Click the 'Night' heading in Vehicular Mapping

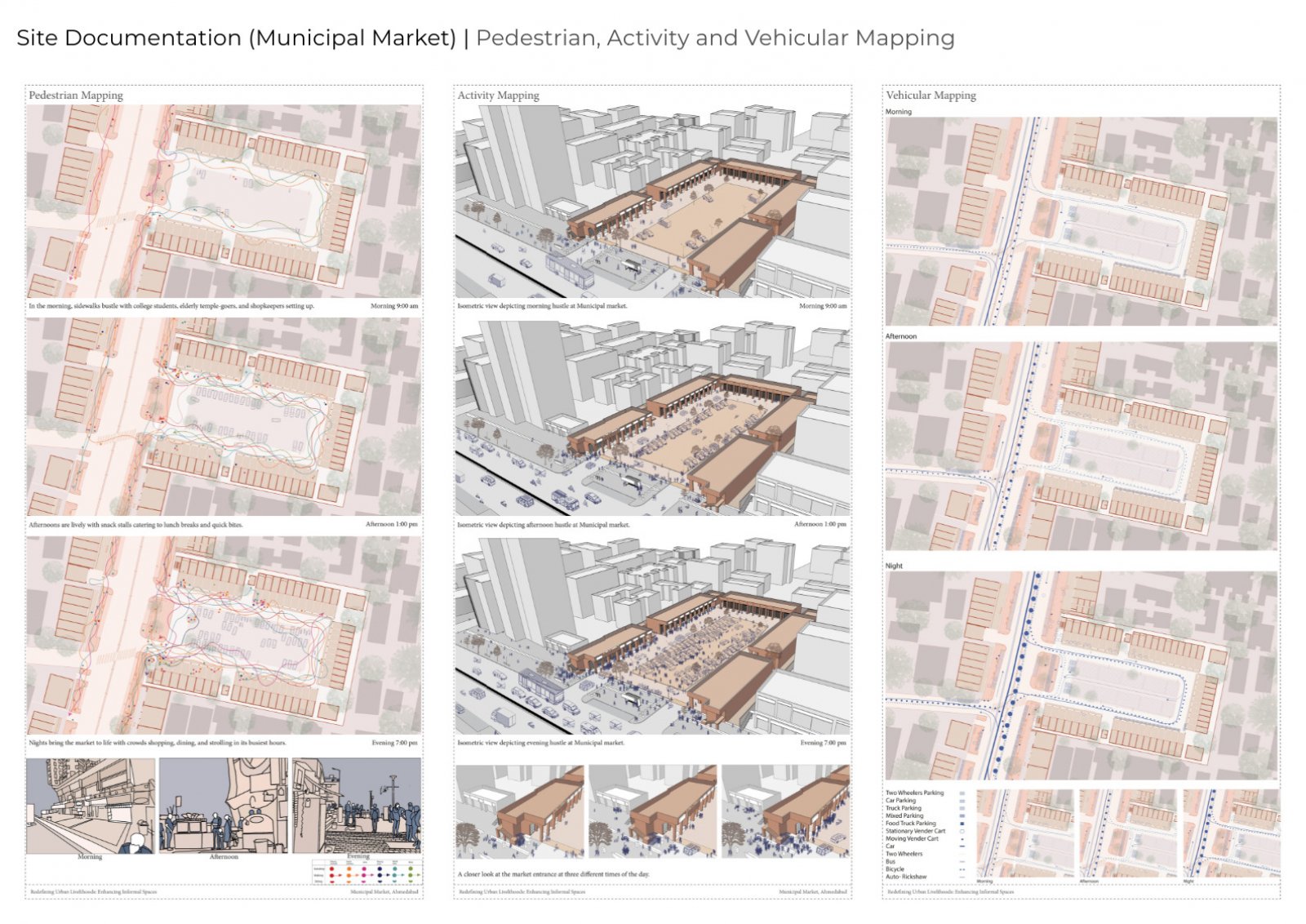pos(895,566)
